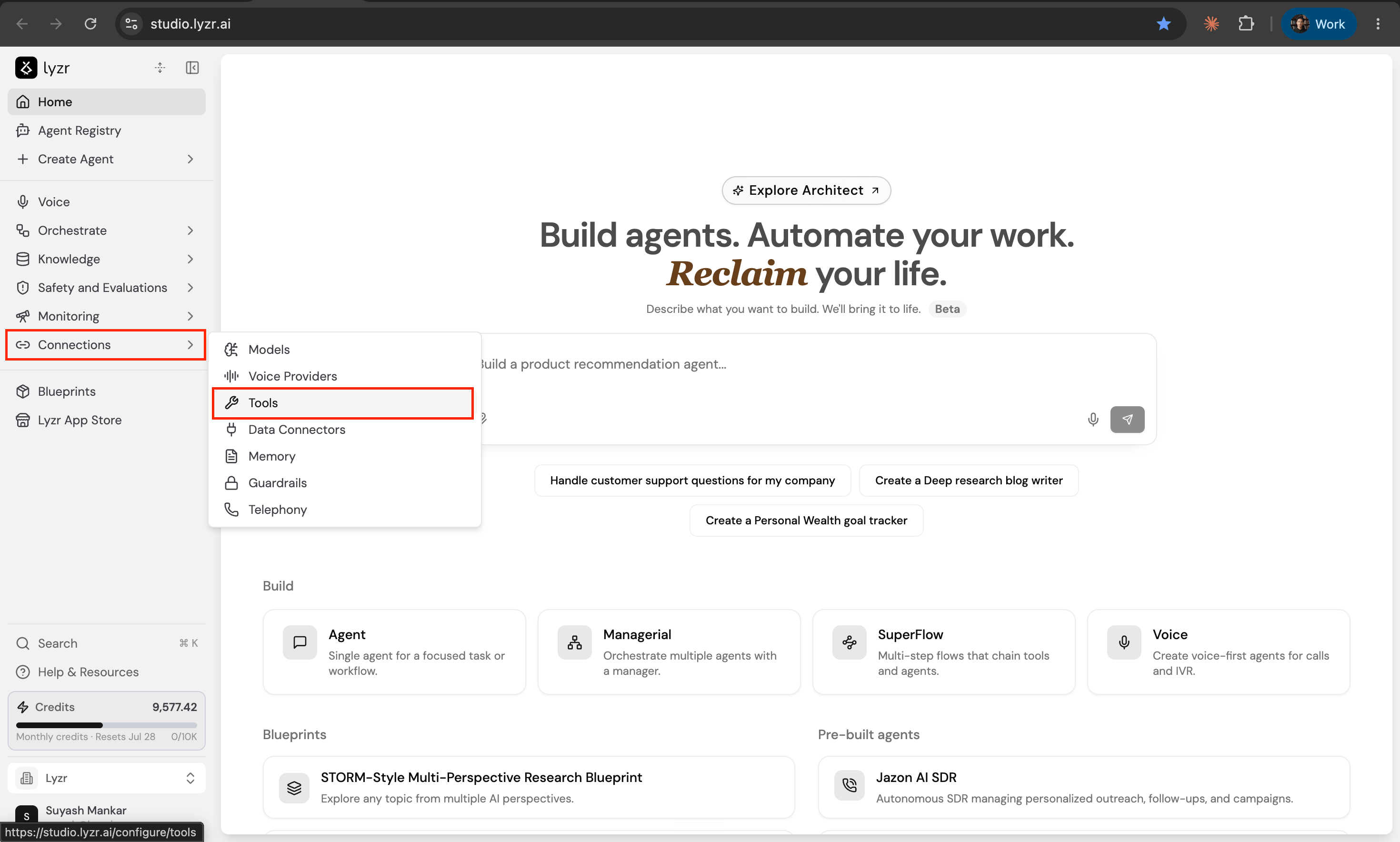The image size is (1400, 842).
Task: Choose Tools in Connections submenu
Action: coord(343,403)
